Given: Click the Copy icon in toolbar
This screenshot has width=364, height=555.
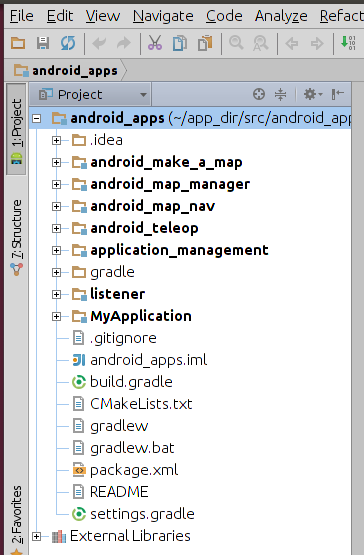Looking at the screenshot, I should [x=180, y=43].
